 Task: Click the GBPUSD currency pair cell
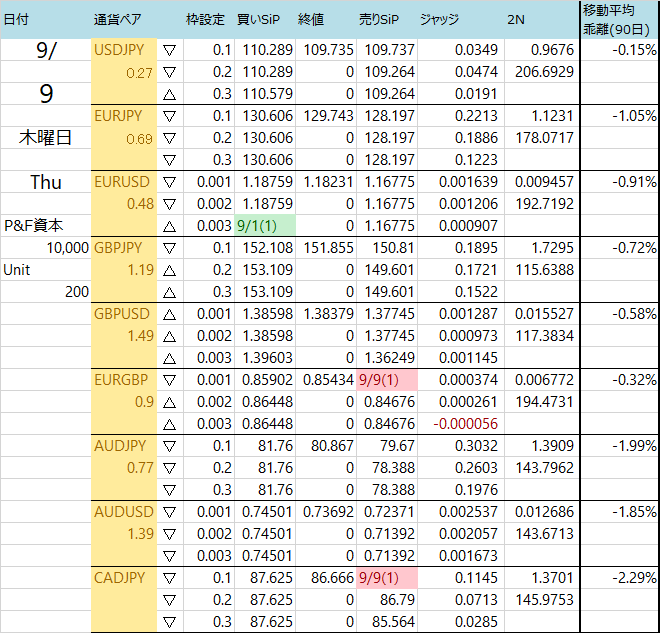[124, 314]
